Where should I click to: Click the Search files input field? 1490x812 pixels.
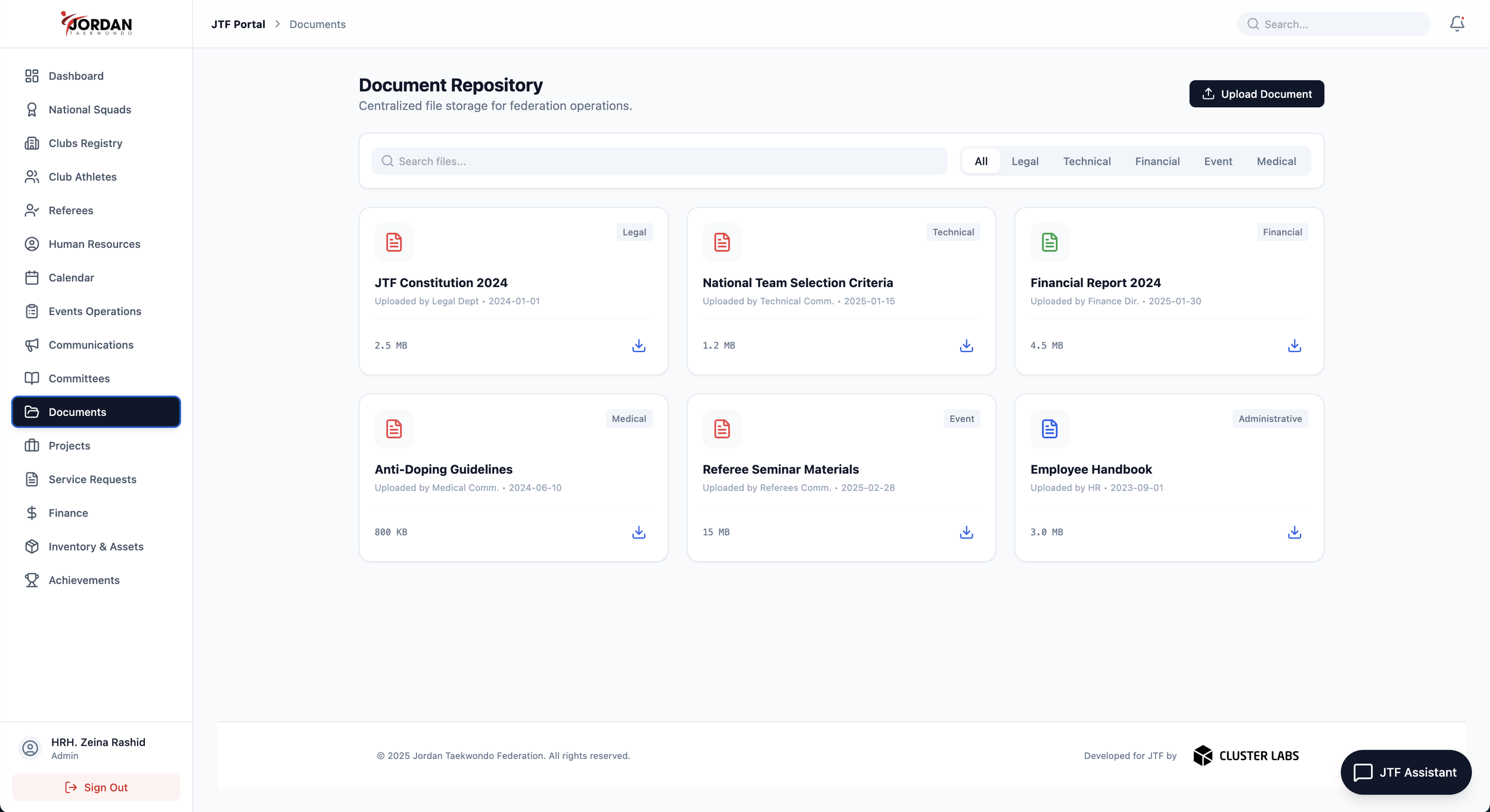click(x=659, y=161)
